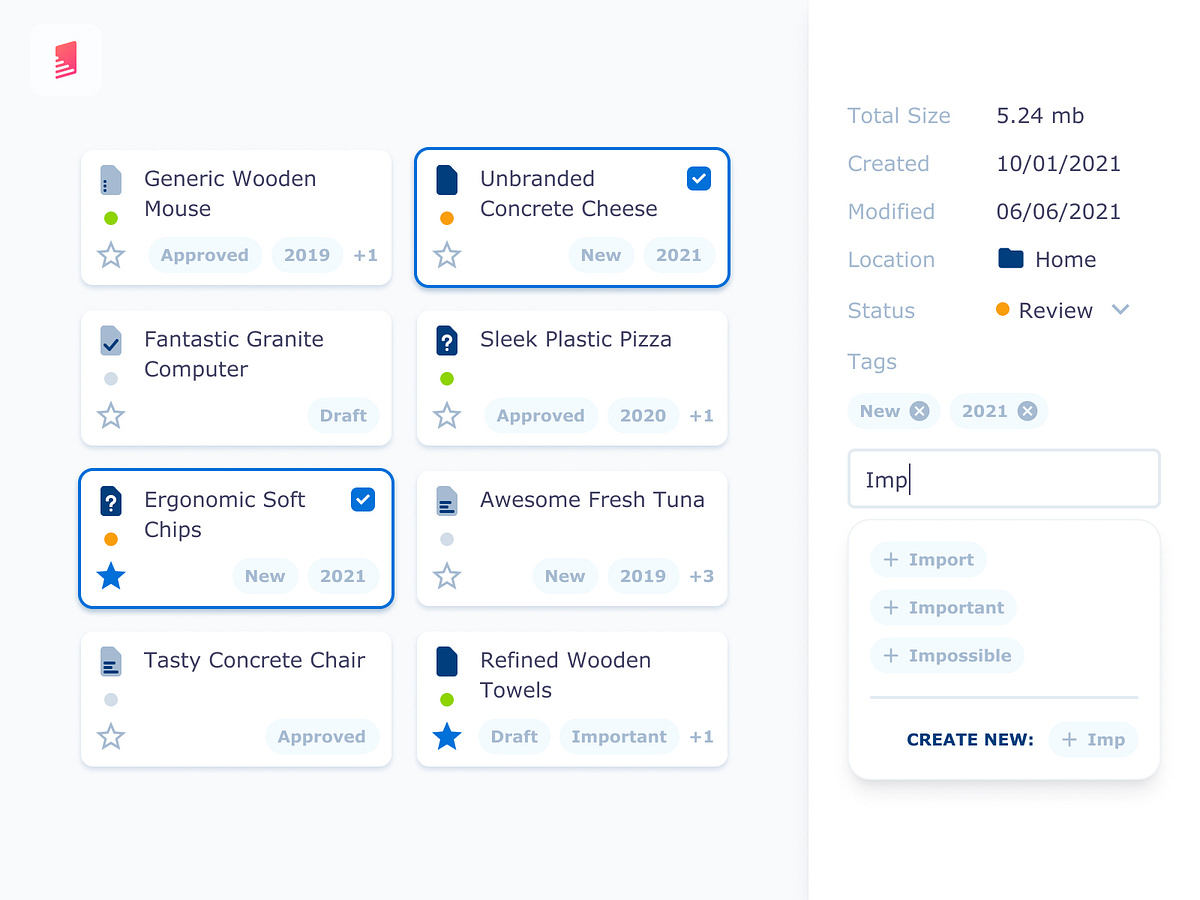
Task: Remove the 2021 tag
Action: (1027, 411)
